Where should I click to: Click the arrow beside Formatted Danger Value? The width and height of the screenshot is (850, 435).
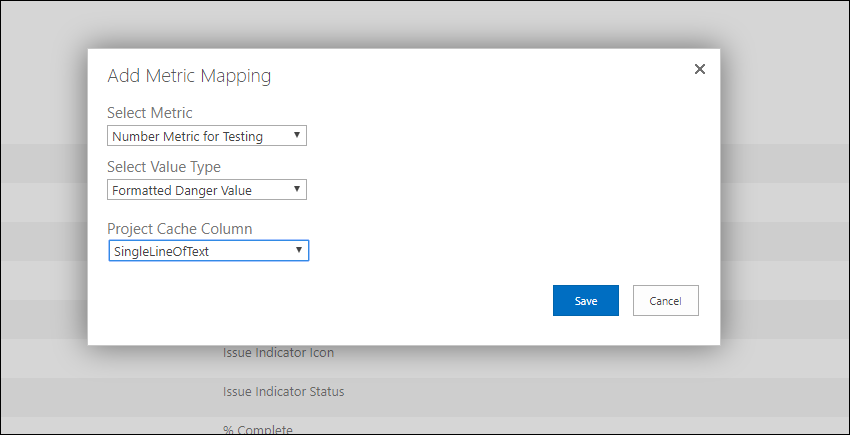[297, 189]
